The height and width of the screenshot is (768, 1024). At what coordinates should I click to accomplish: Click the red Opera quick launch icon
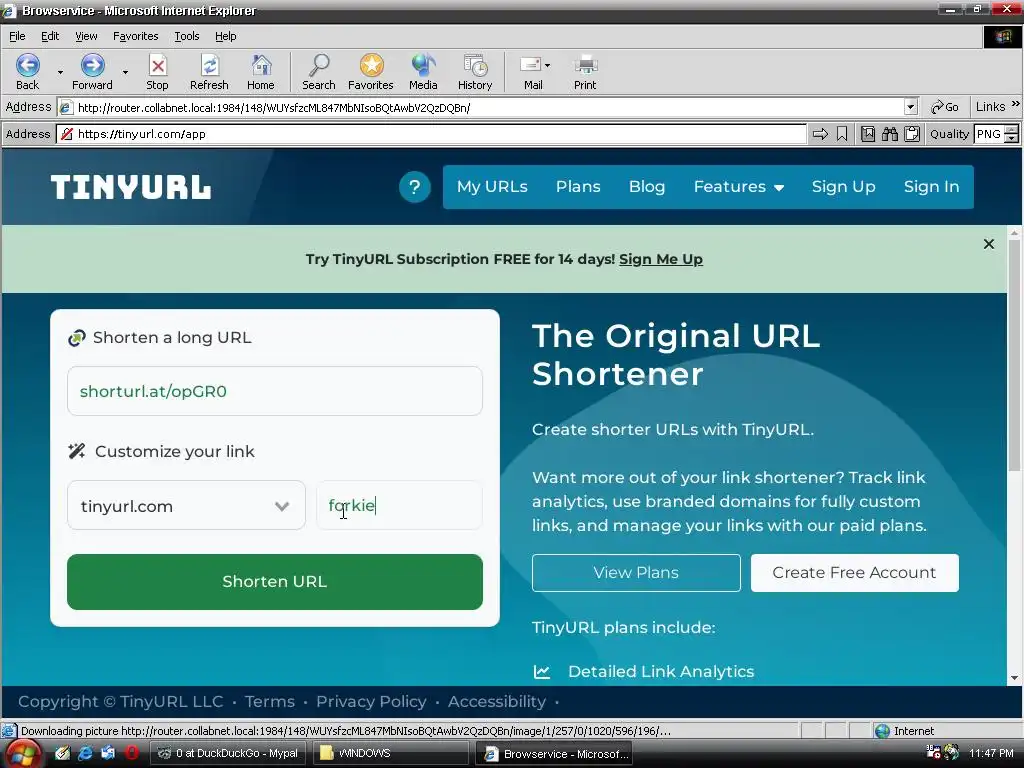(x=131, y=753)
